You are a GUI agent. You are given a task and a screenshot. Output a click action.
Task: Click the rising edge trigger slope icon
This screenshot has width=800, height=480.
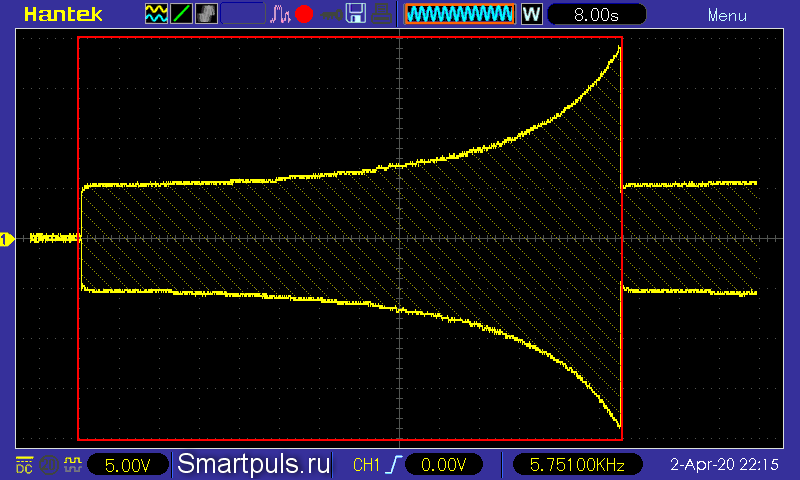[394, 465]
